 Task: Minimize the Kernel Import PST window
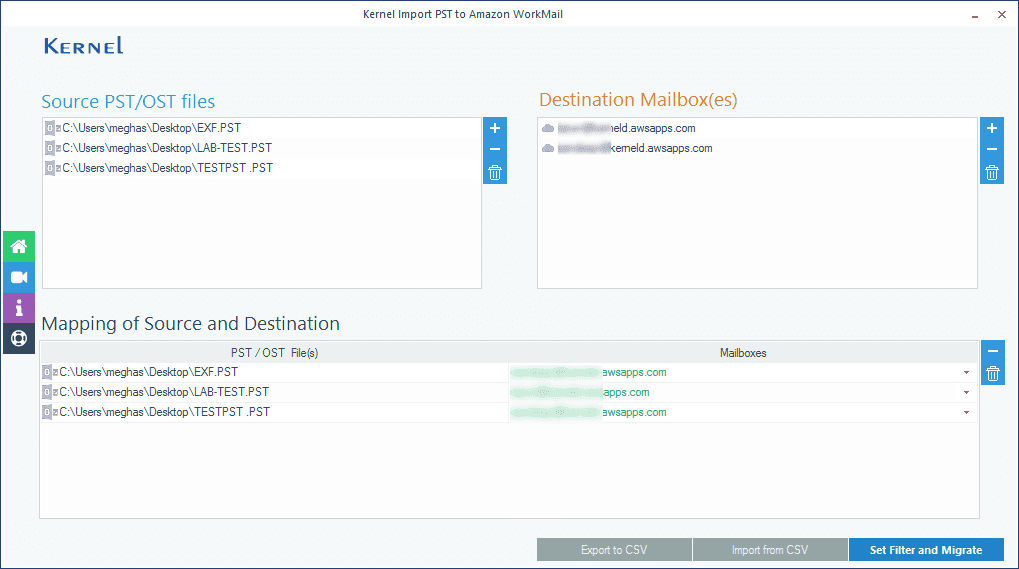click(975, 15)
